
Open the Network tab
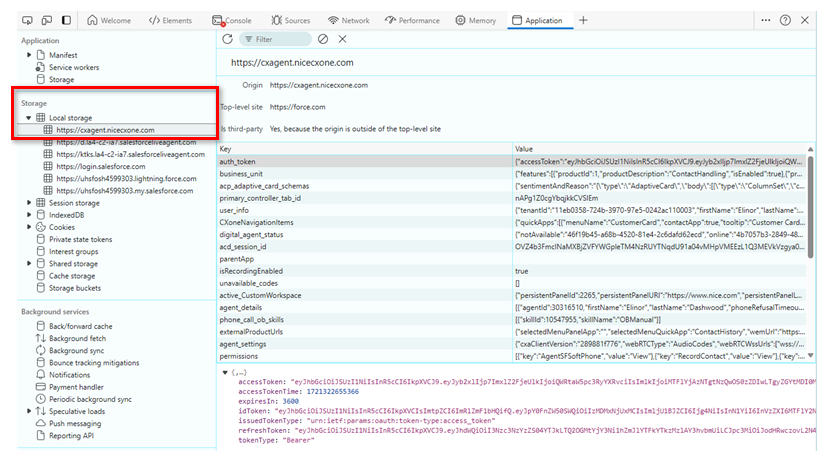pyautogui.click(x=348, y=20)
